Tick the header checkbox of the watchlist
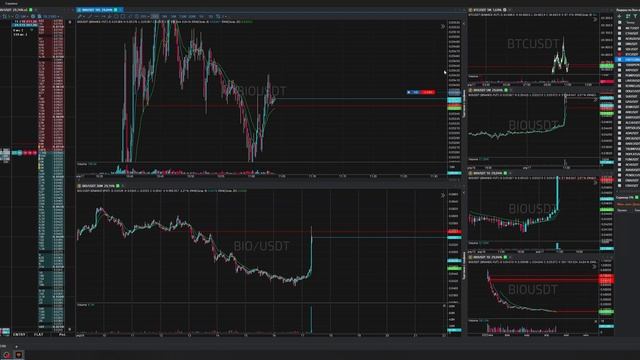This screenshot has width=640, height=360. [x=620, y=22]
